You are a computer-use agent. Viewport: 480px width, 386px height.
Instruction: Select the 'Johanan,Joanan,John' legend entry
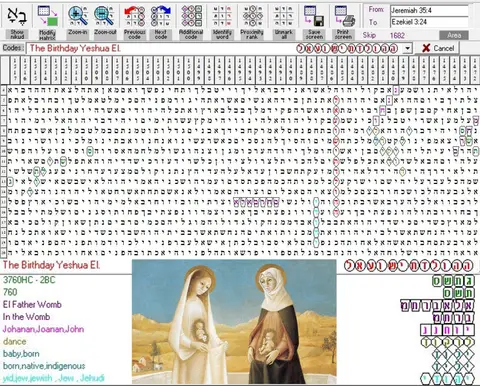(x=43, y=329)
